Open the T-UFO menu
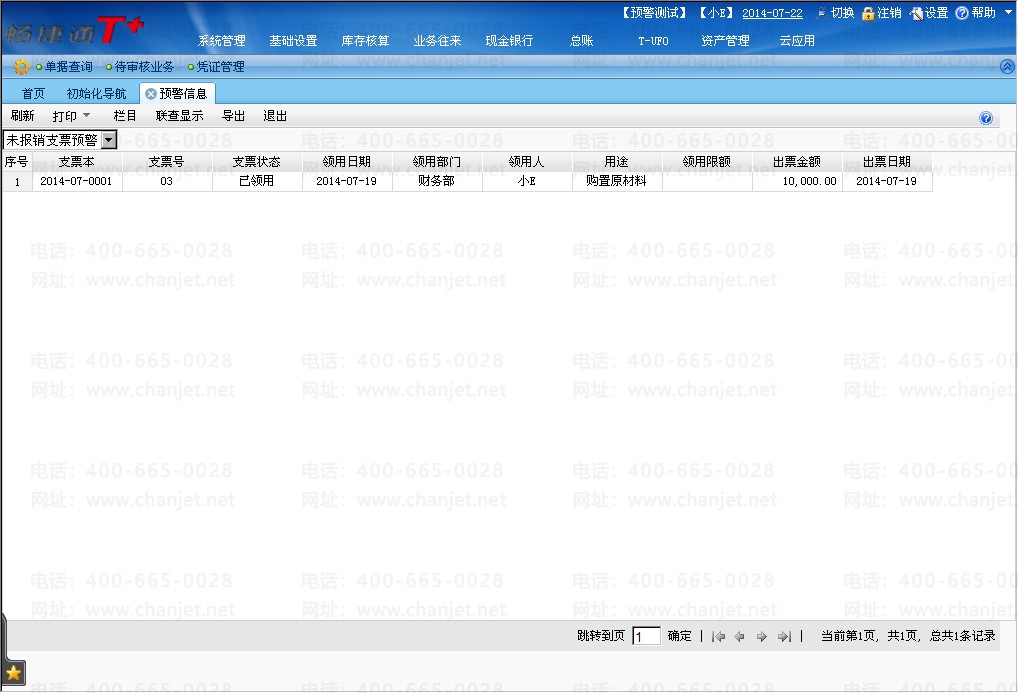Screen dimensions: 1018x693 pyautogui.click(x=653, y=40)
